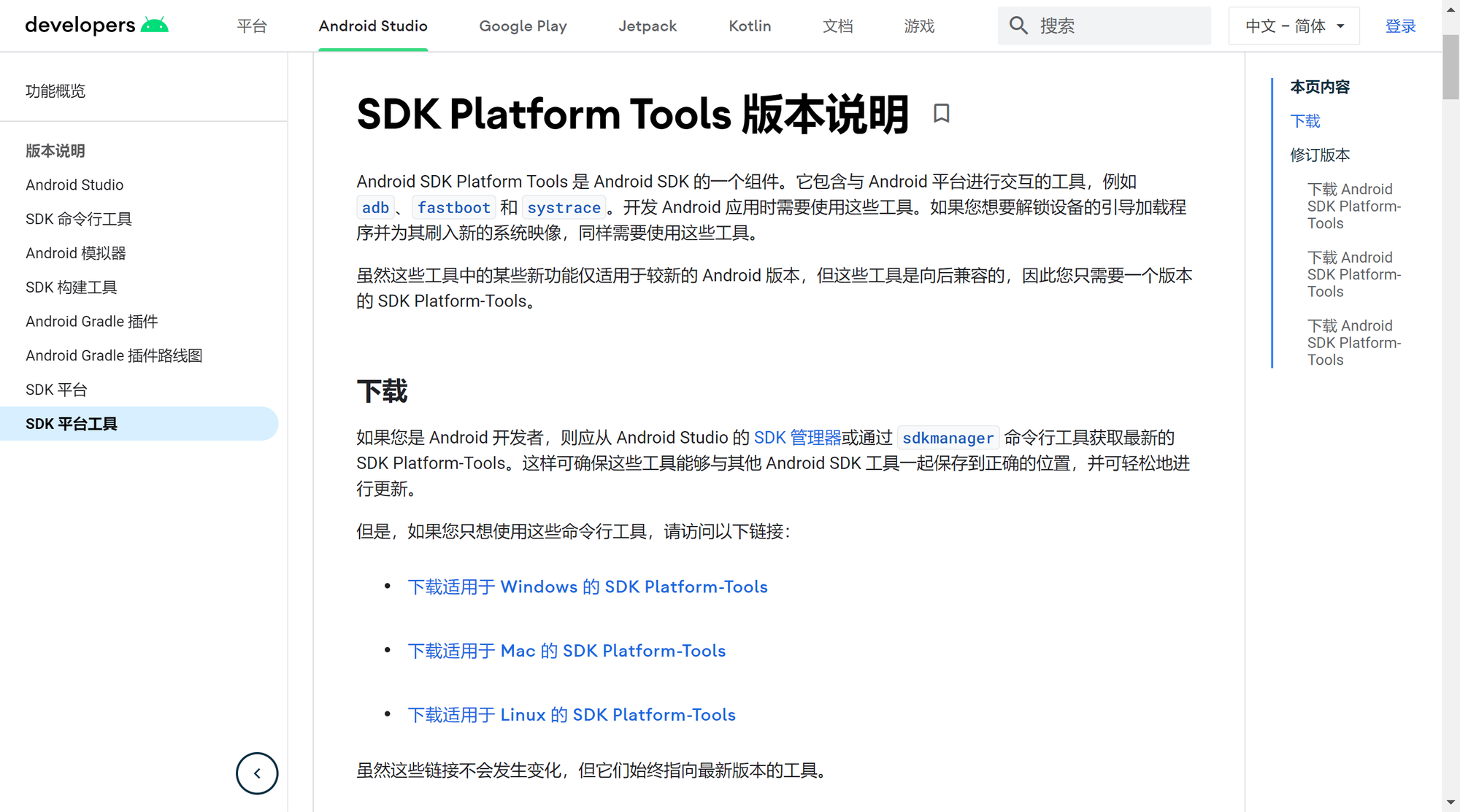Open the SDK 管理器 link
Screen dimensions: 1460x812
coord(797,438)
